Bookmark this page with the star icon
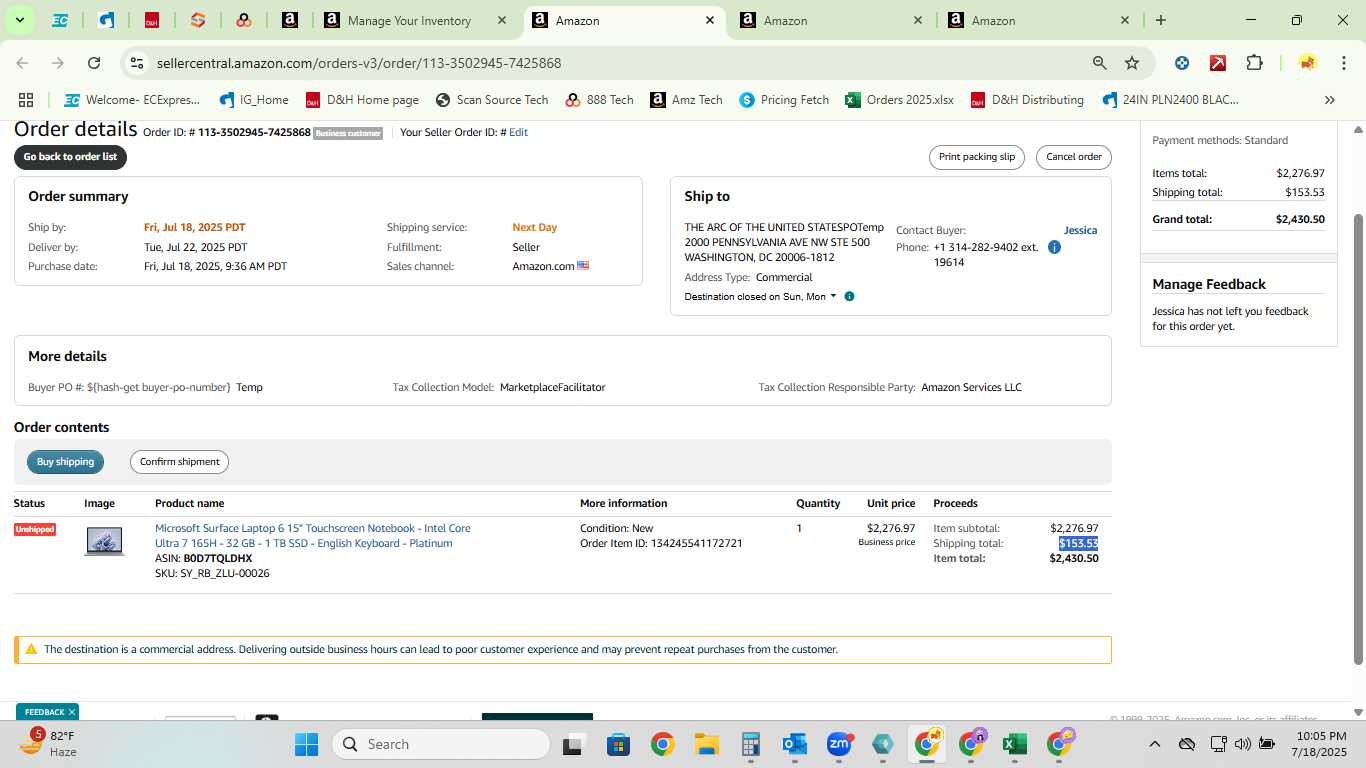 (x=1132, y=63)
